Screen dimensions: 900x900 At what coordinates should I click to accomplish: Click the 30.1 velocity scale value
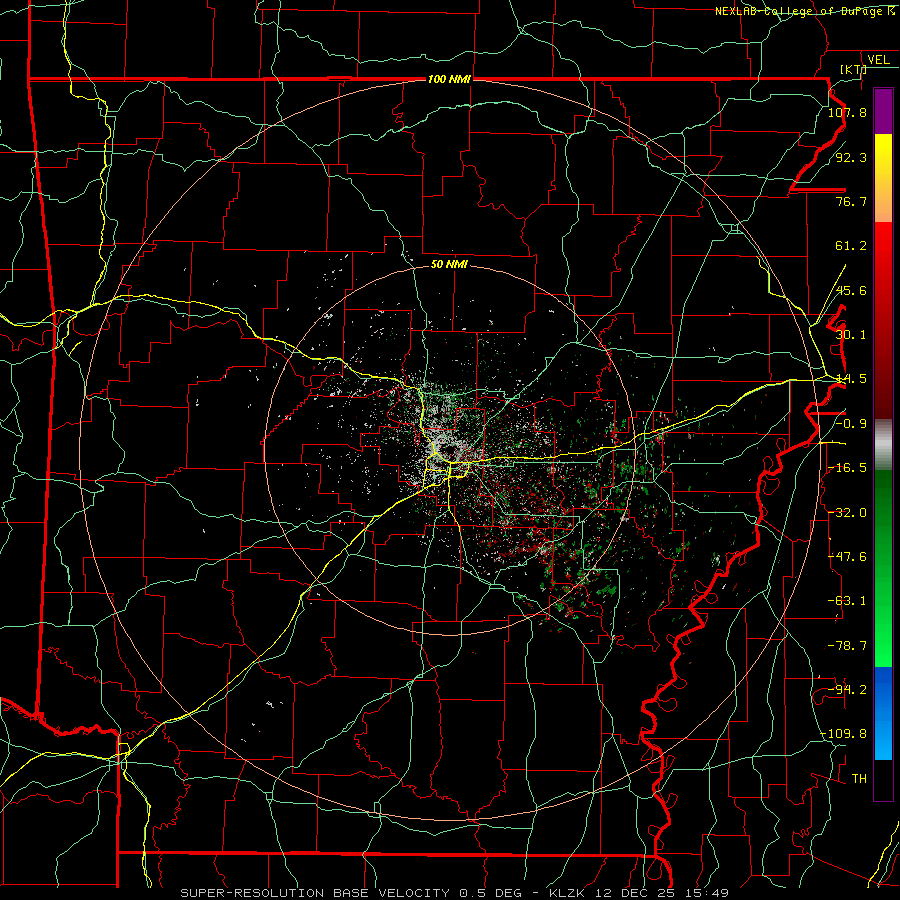click(x=851, y=335)
